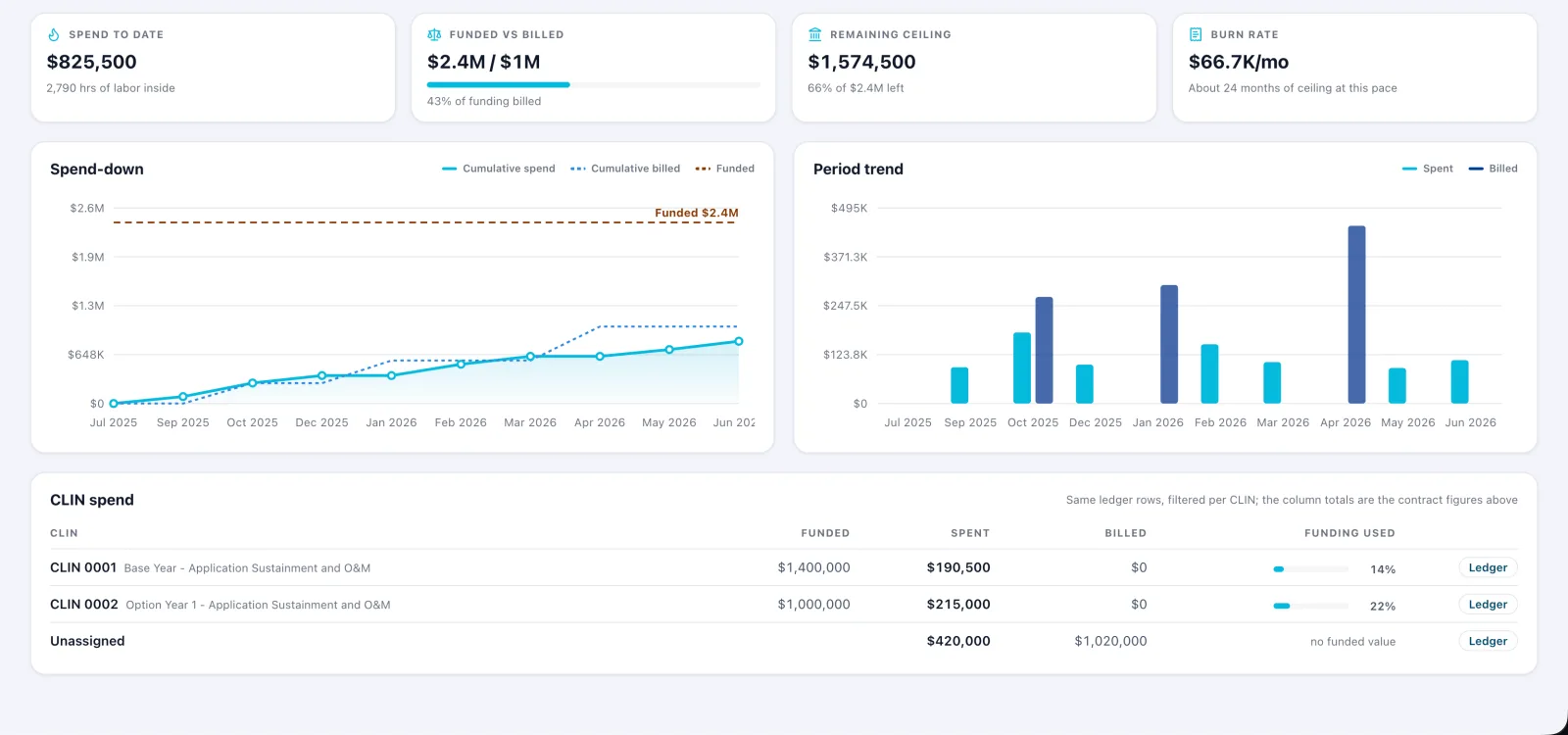Viewport: 1568px width, 735px height.
Task: Click the 'no funded value' text
Action: coord(1352,642)
